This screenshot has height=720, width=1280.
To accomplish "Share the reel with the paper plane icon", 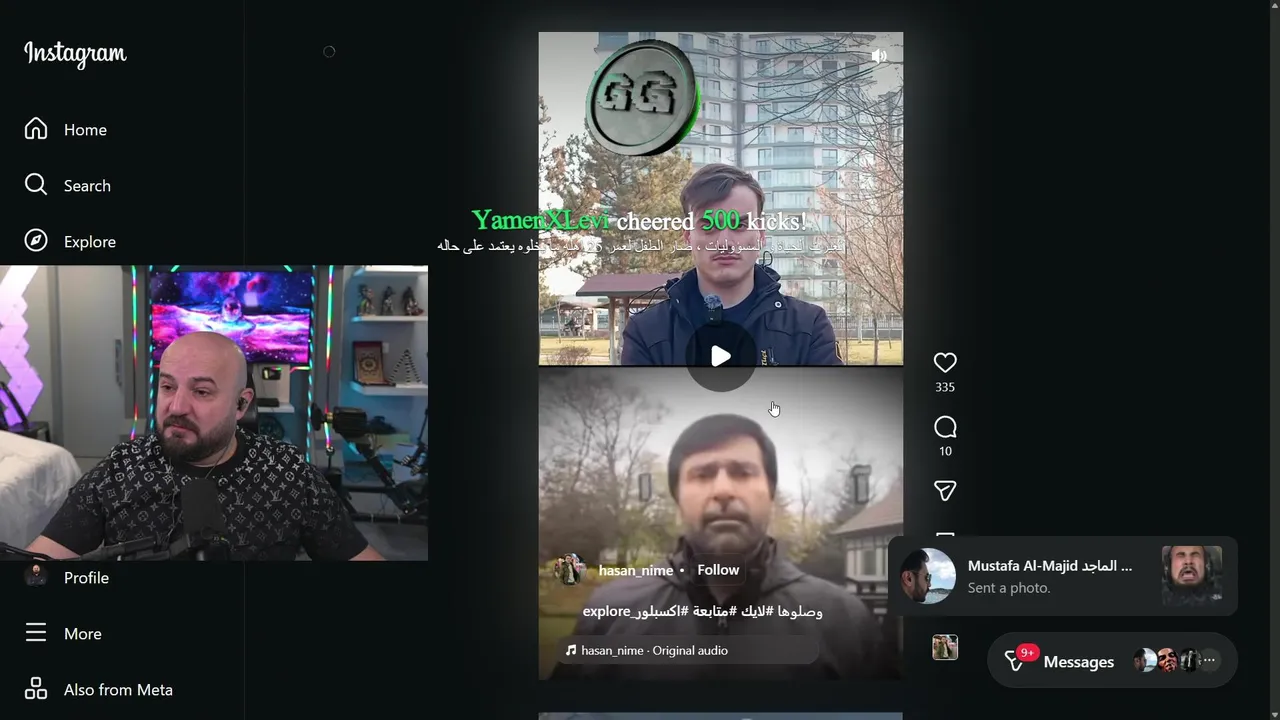I will pyautogui.click(x=945, y=490).
